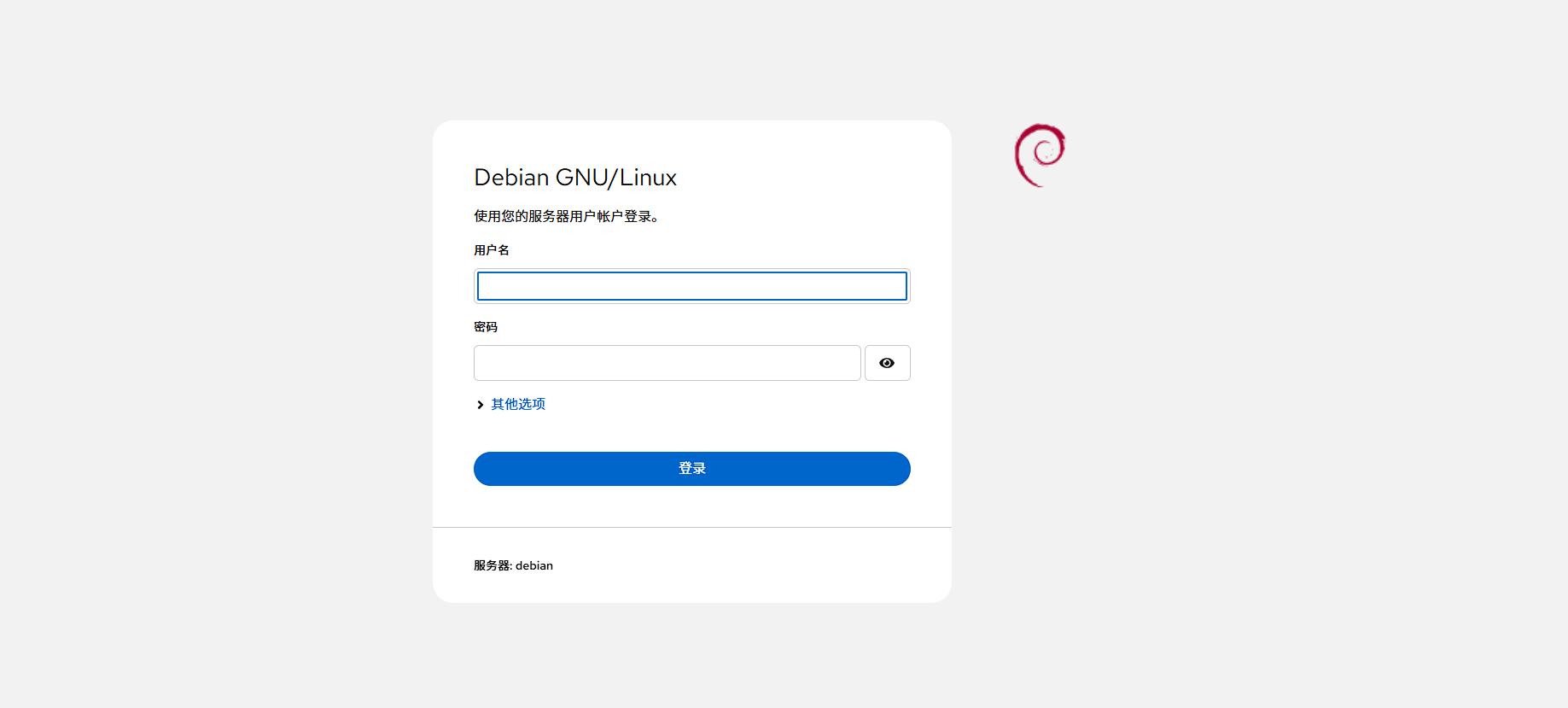Show the password with the eye icon

(x=887, y=363)
